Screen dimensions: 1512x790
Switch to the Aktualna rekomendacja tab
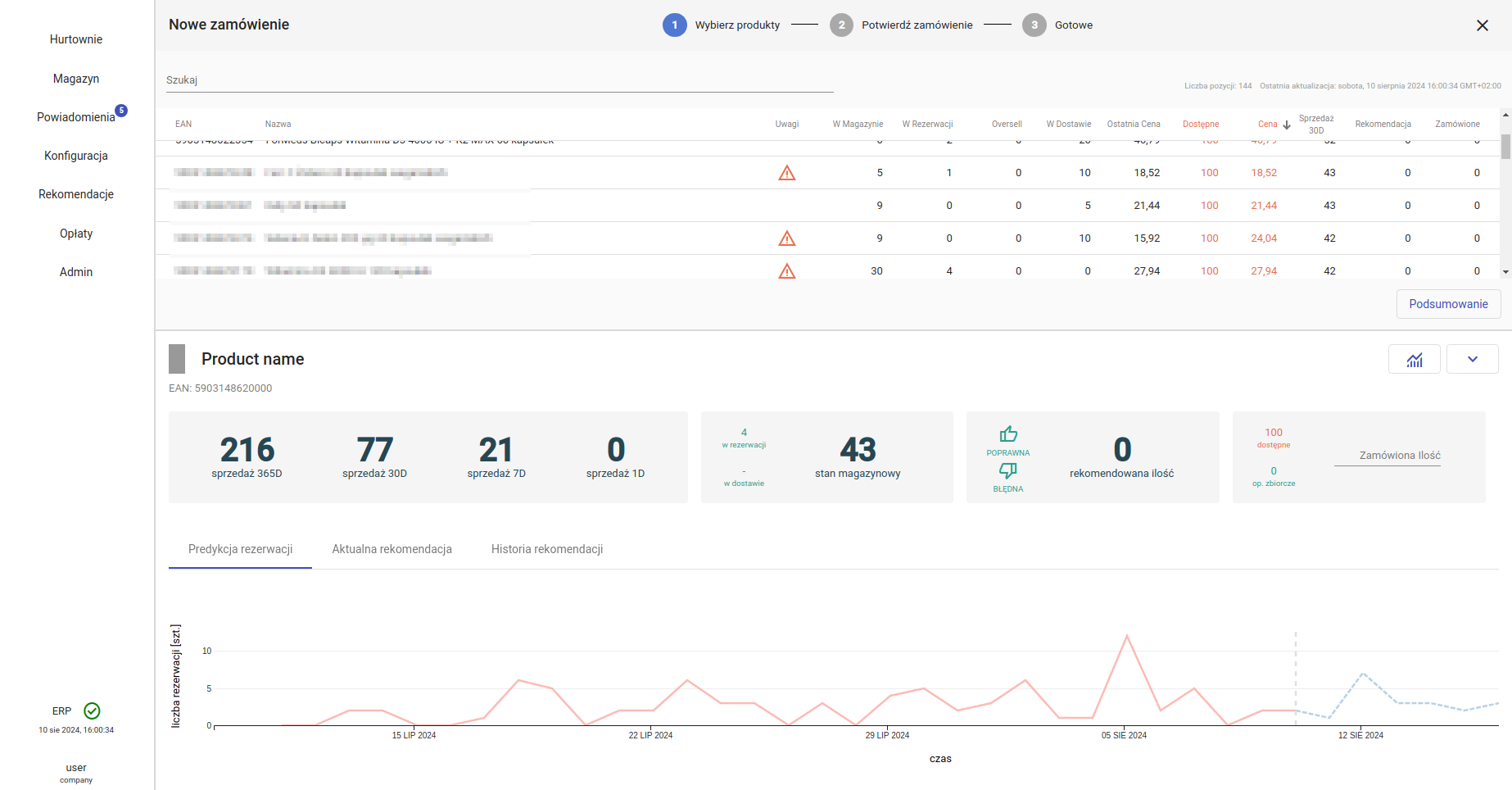pyautogui.click(x=392, y=549)
